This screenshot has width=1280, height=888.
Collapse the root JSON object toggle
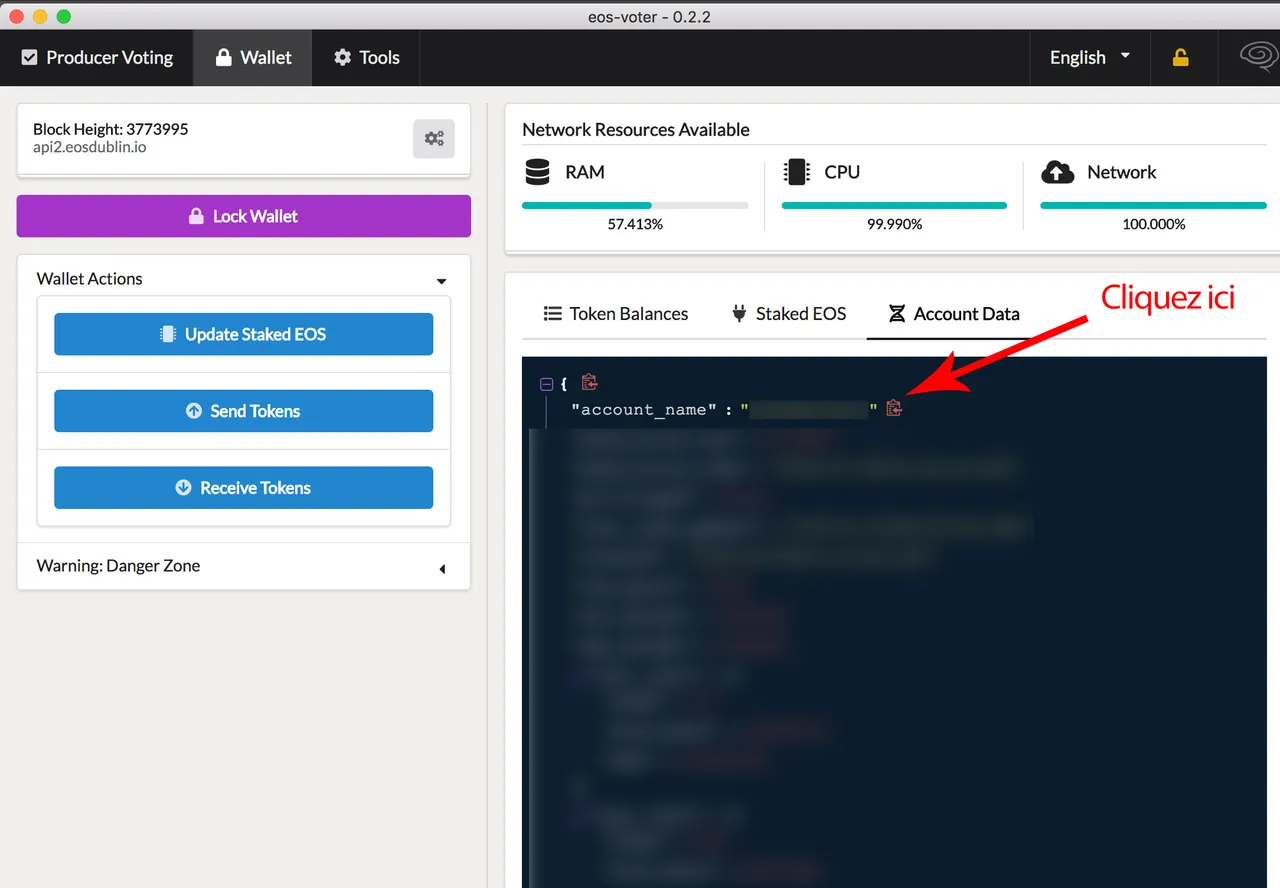[x=546, y=383]
